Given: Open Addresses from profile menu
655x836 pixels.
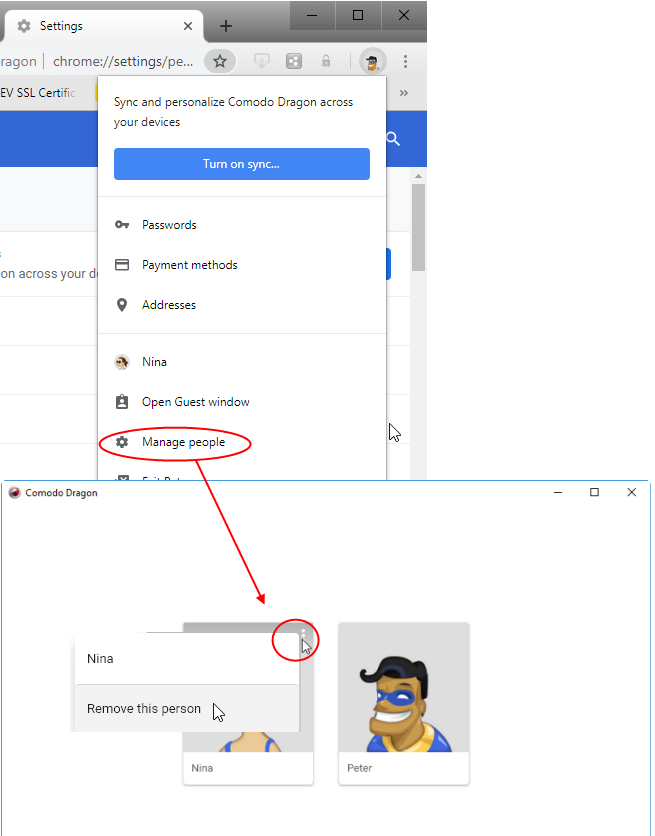Looking at the screenshot, I should [241, 305].
